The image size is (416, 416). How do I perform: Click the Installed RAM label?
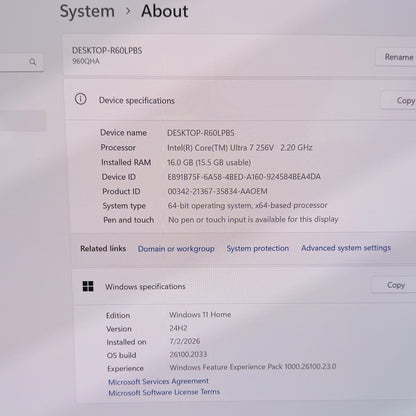pos(126,162)
